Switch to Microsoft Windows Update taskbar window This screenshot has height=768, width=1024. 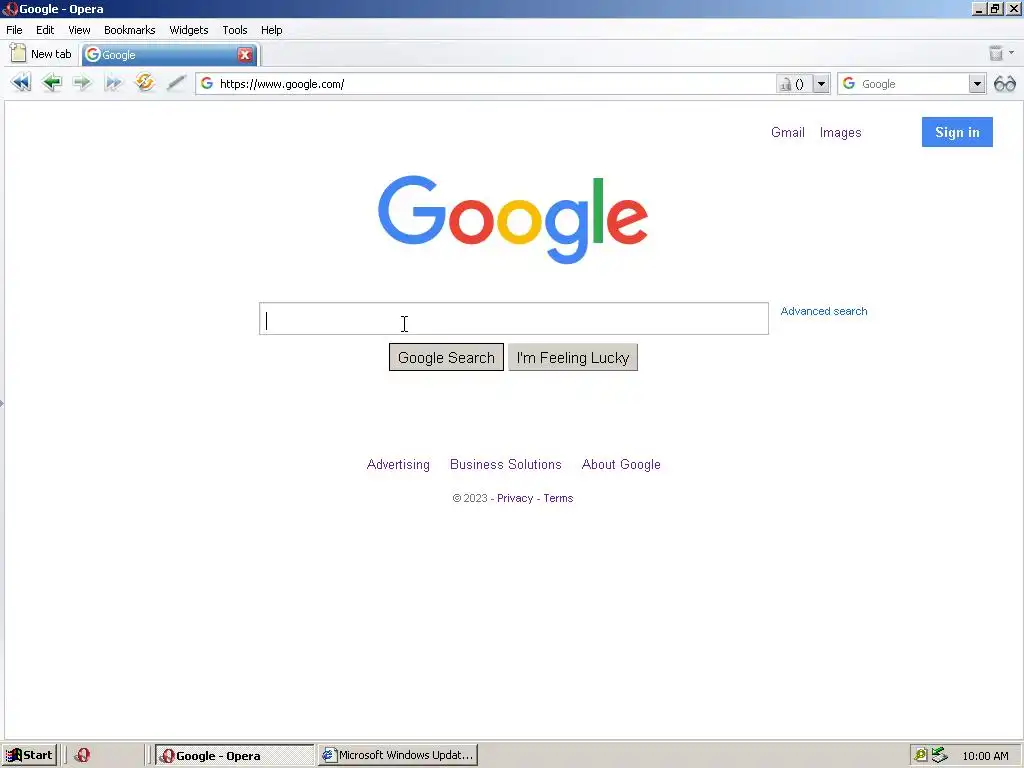[x=398, y=755]
